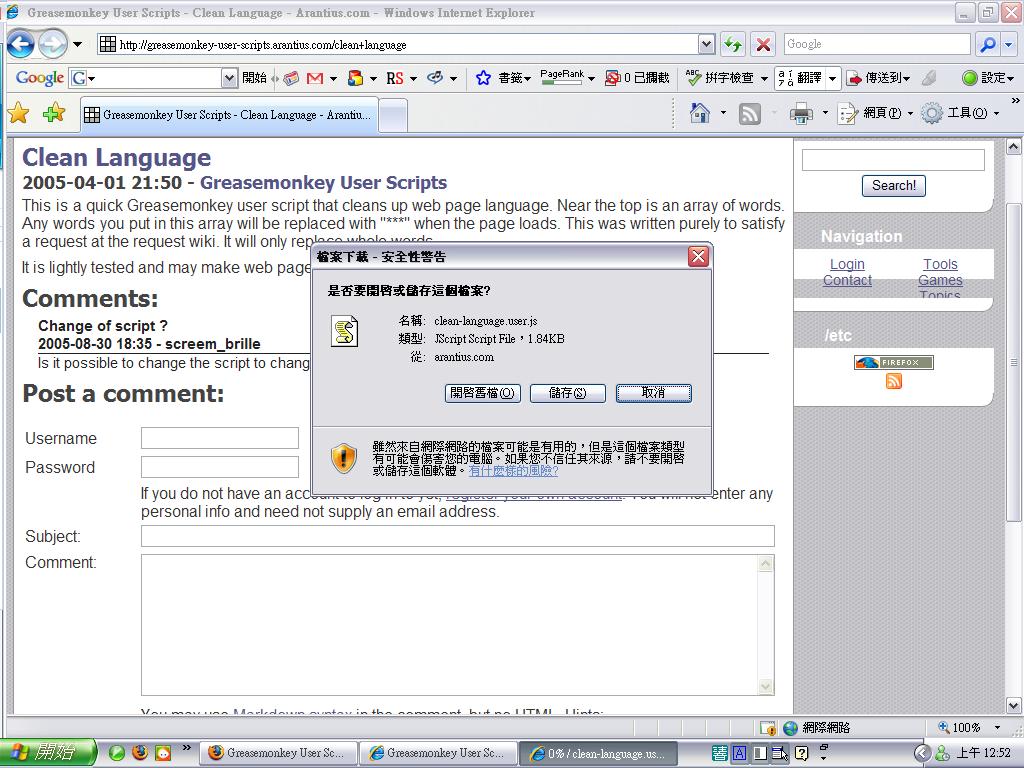Screen dimensions: 1024x768
Task: Open the Contact link in Navigation
Action: (x=847, y=280)
